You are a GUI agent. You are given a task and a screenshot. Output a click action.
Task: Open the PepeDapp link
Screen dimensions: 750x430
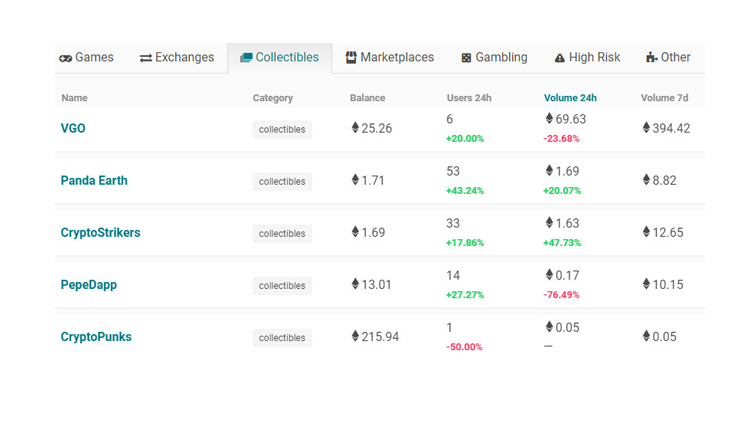click(x=88, y=285)
